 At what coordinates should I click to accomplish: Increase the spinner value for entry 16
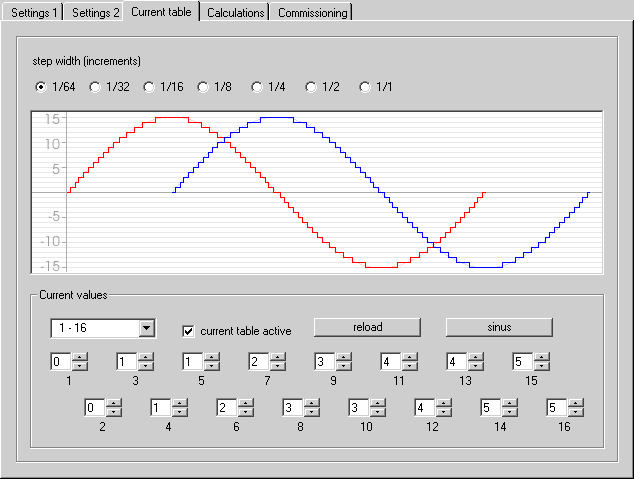pos(576,403)
